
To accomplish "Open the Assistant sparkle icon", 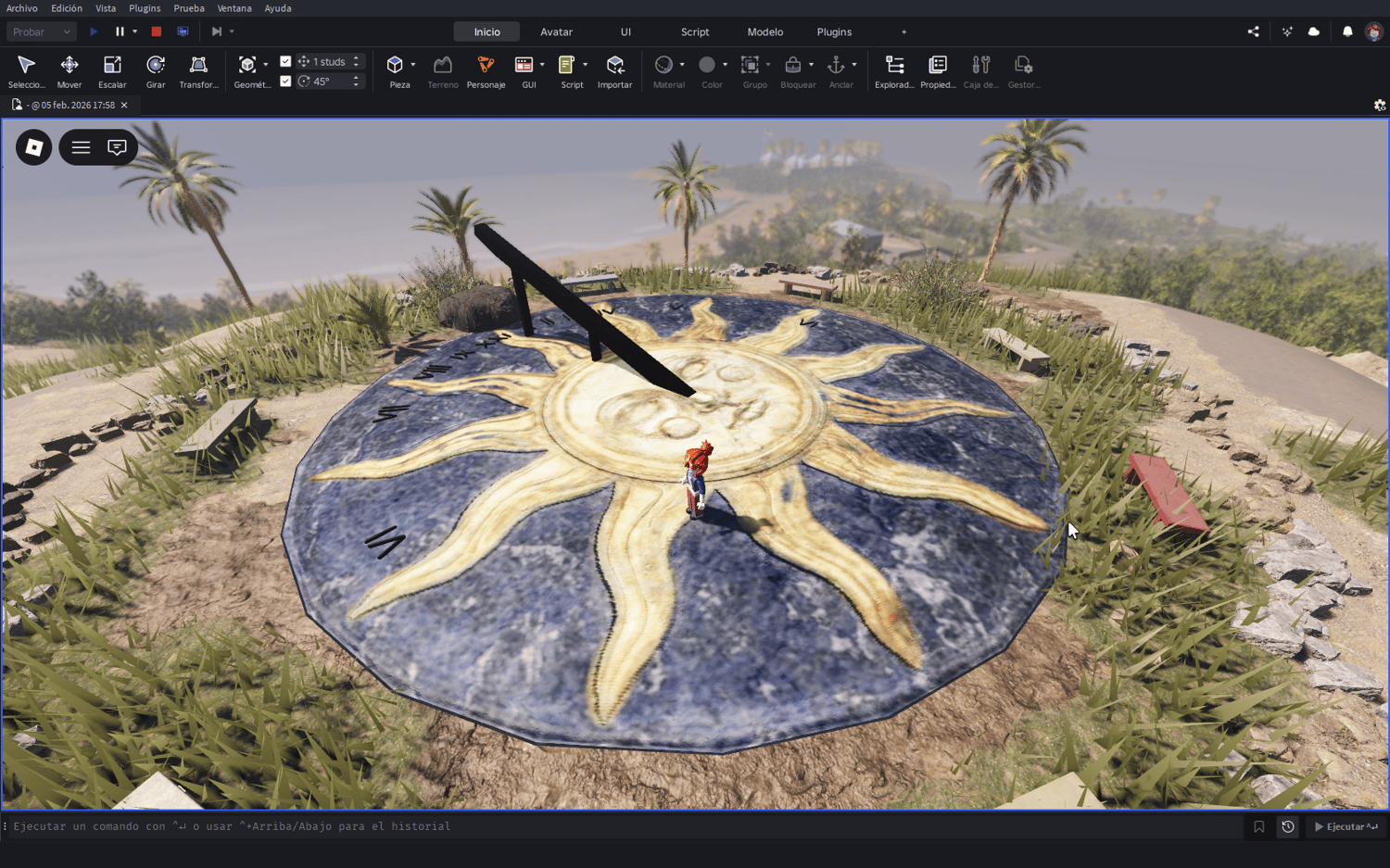I will [x=1287, y=31].
